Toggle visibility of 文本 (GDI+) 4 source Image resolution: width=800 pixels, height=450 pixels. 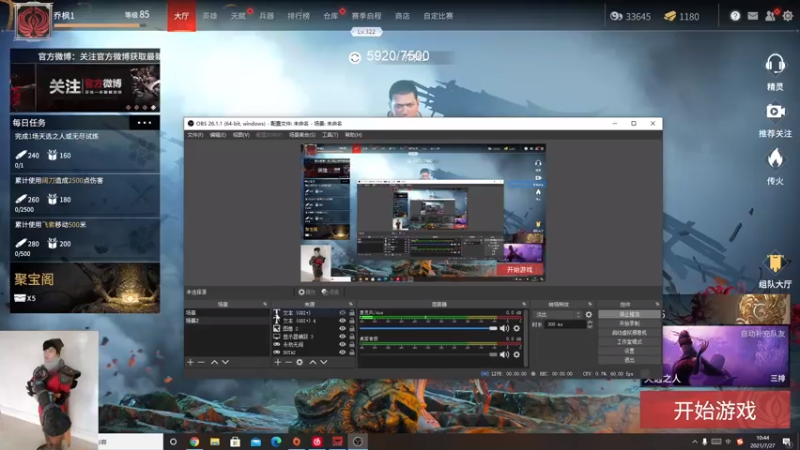pyautogui.click(x=342, y=321)
